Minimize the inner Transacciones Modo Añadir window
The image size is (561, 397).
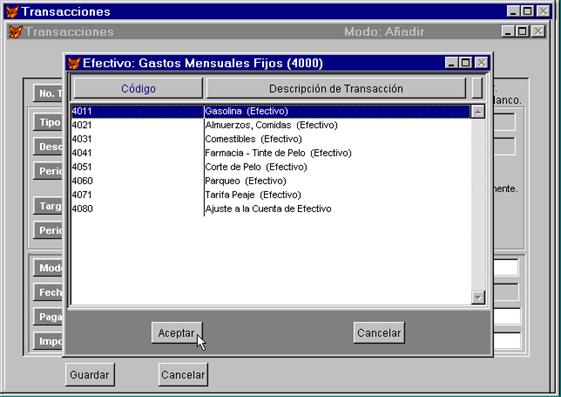pos(508,31)
